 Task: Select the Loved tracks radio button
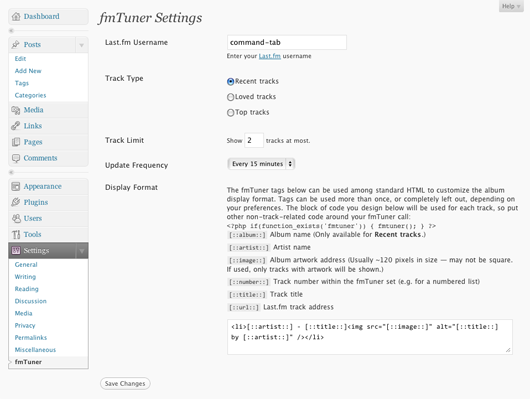click(x=231, y=97)
